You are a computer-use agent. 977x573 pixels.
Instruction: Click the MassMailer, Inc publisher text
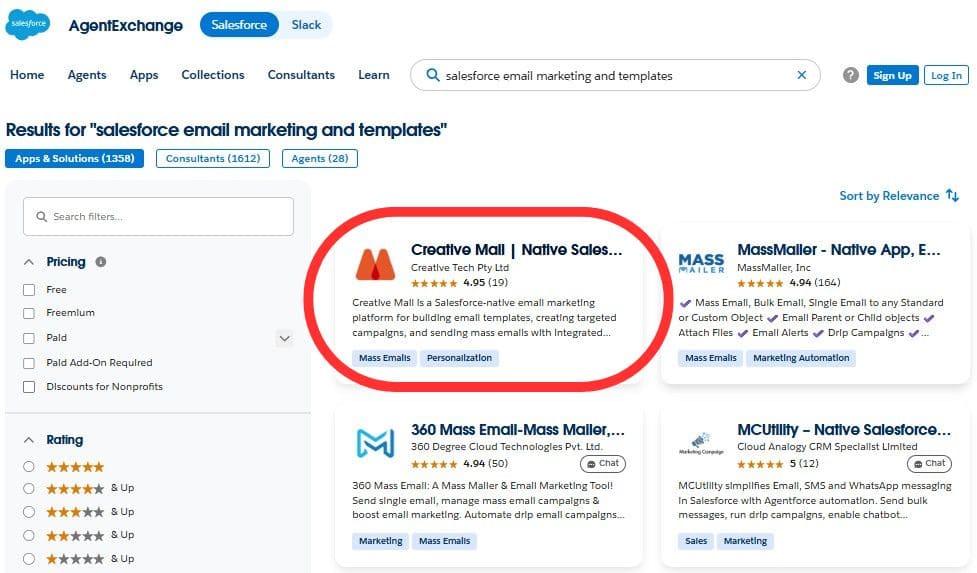click(x=774, y=267)
